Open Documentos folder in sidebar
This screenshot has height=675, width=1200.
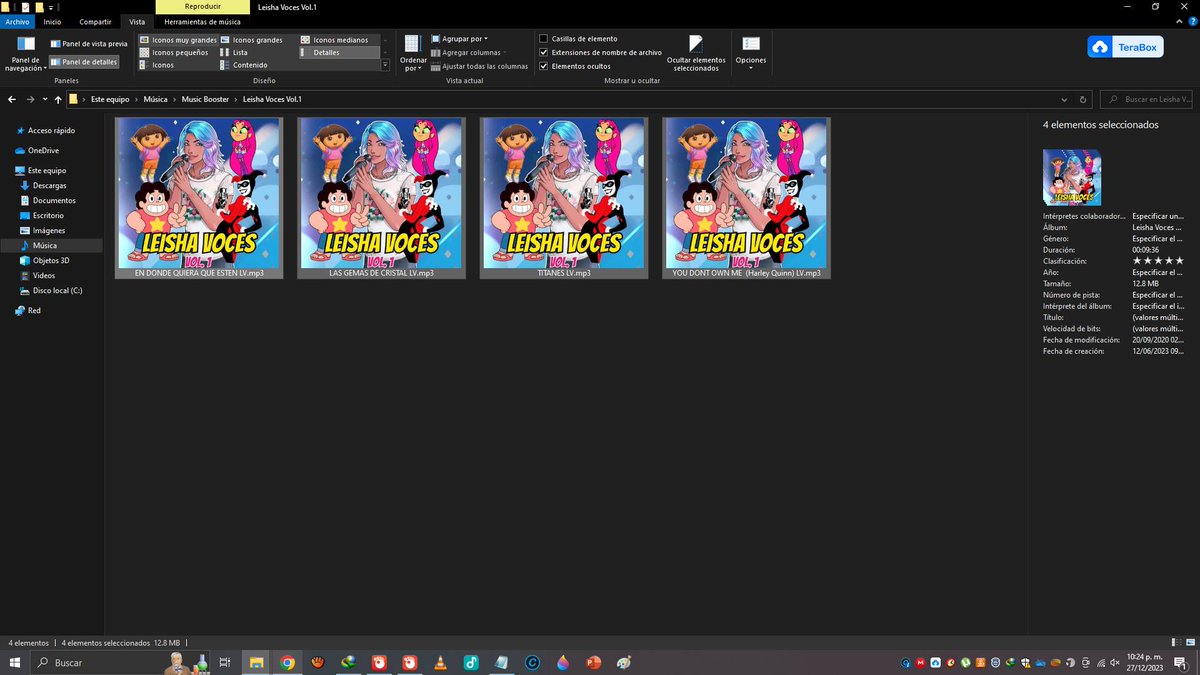click(x=54, y=201)
